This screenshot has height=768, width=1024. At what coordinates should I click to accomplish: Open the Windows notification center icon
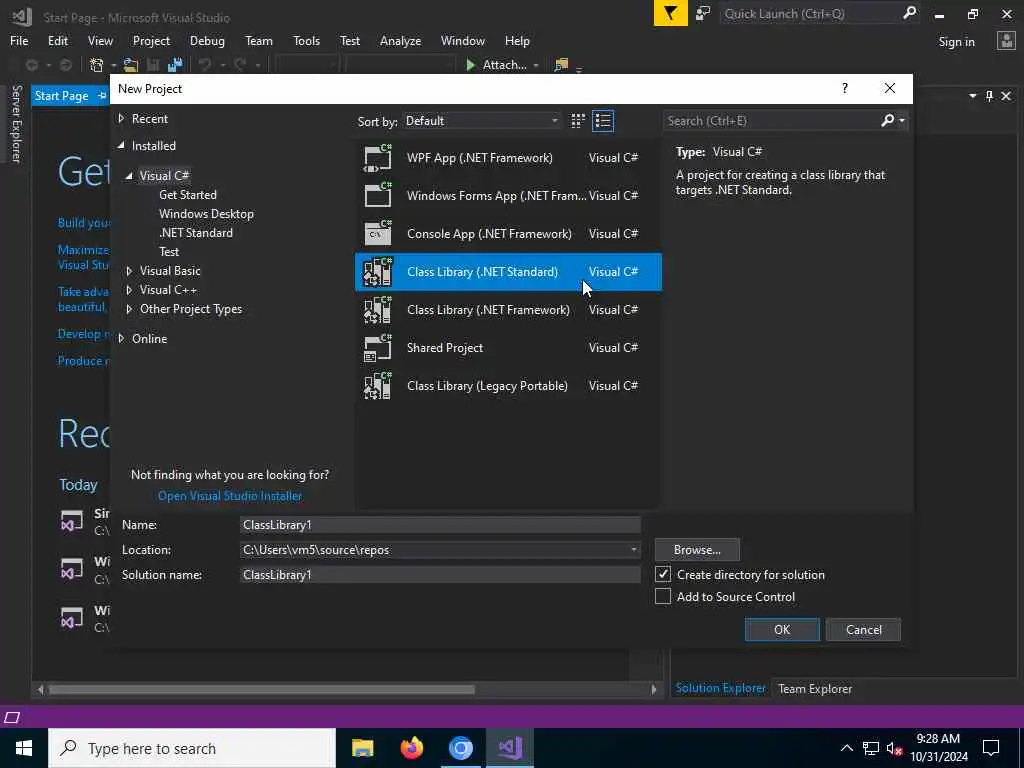[x=991, y=748]
